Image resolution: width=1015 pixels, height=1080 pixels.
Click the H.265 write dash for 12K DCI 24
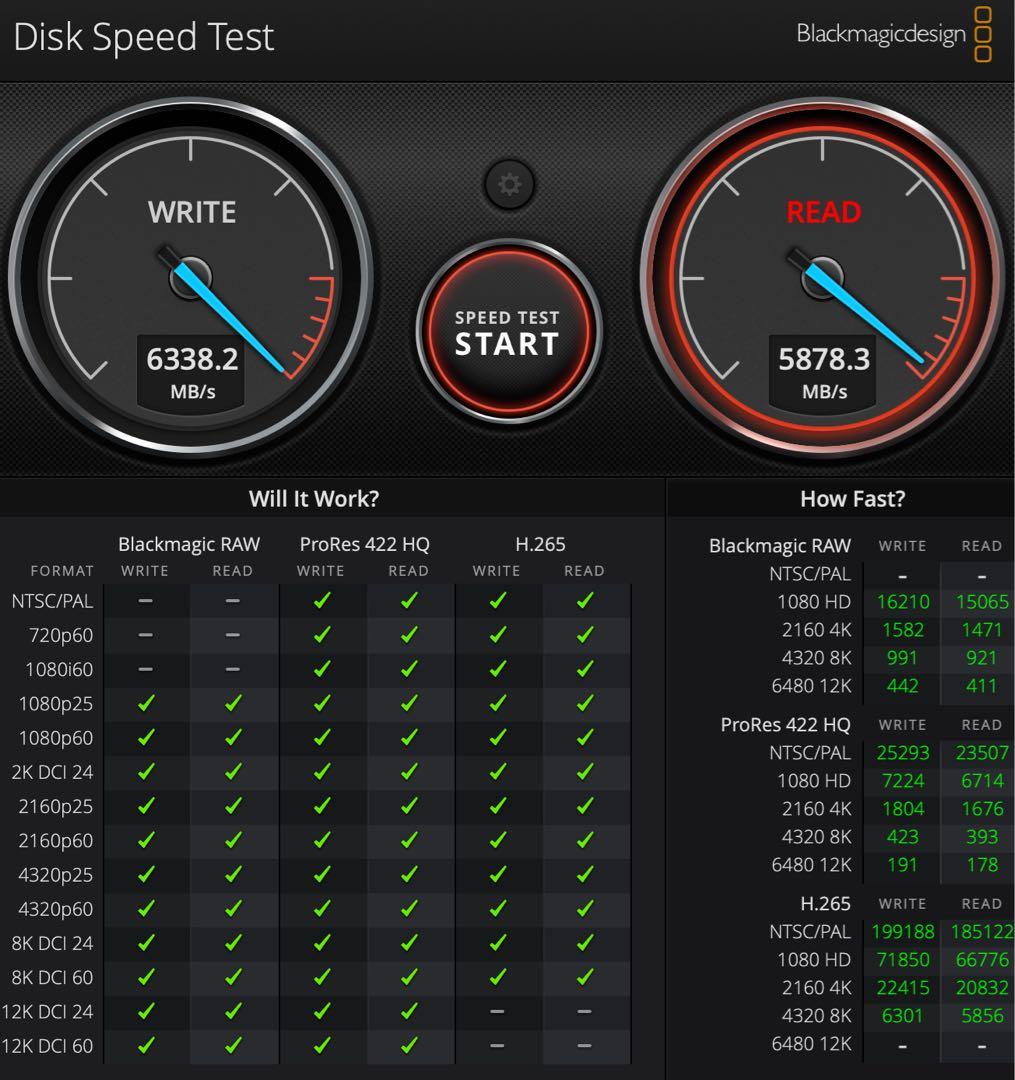point(497,1012)
